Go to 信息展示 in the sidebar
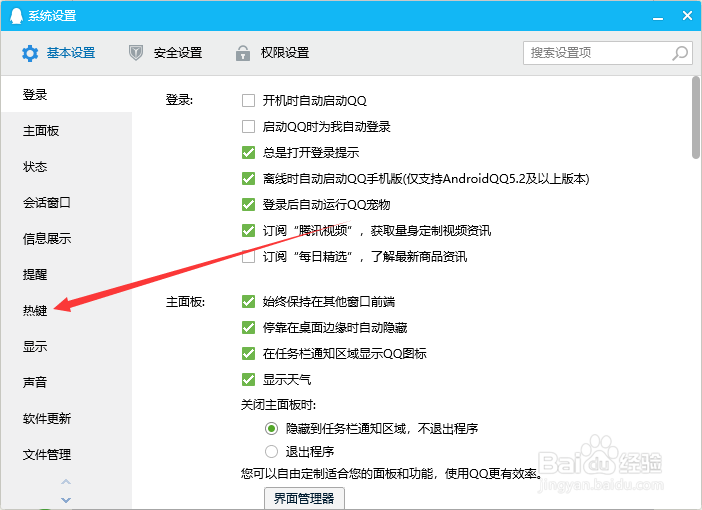The width and height of the screenshot is (702, 510). pos(66,239)
